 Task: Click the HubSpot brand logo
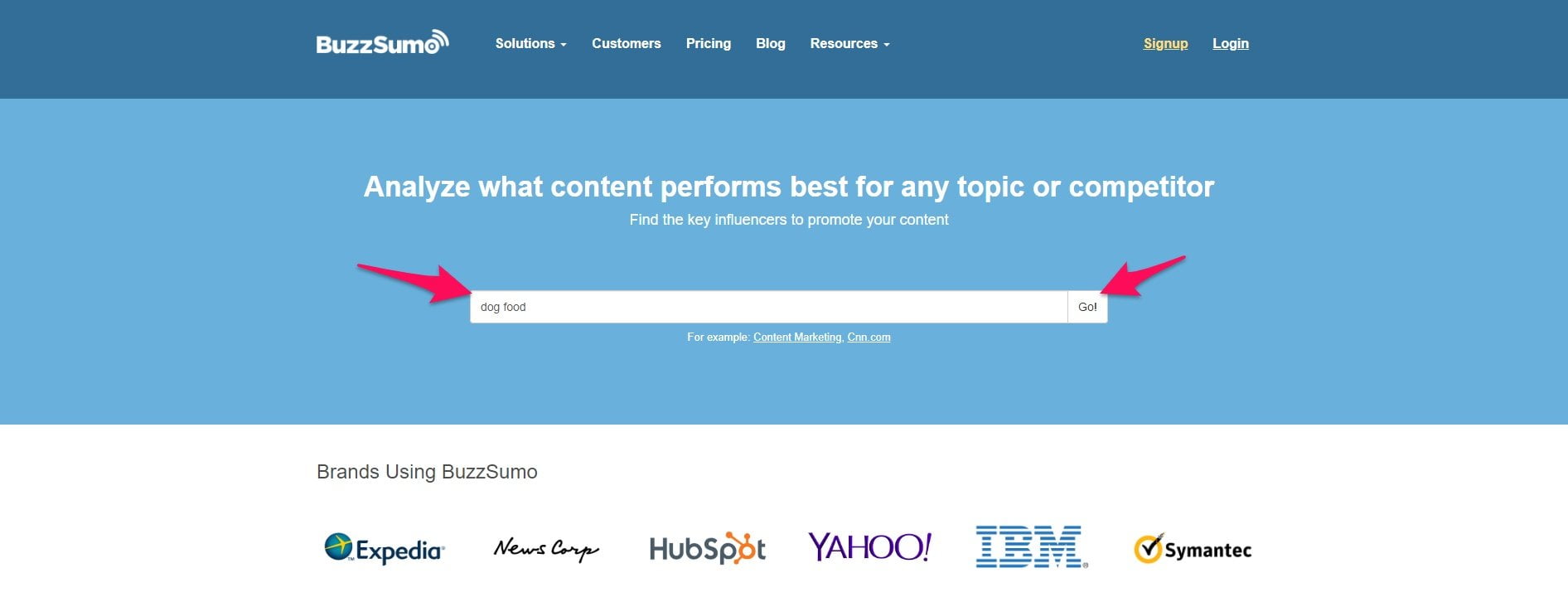coord(708,548)
